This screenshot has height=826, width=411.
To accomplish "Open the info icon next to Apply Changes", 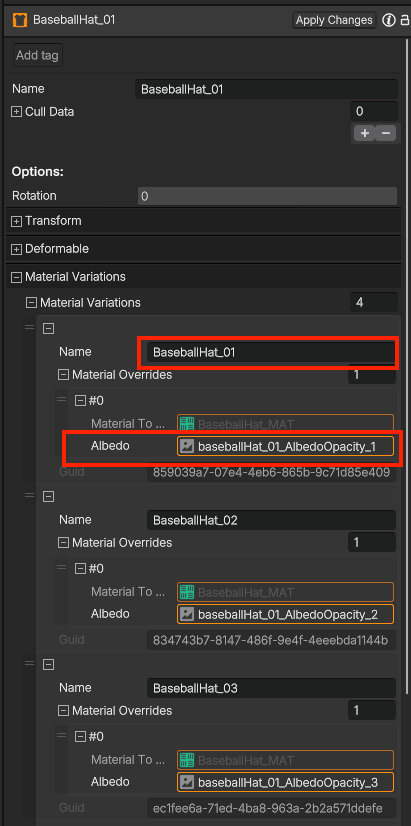I will pyautogui.click(x=389, y=21).
